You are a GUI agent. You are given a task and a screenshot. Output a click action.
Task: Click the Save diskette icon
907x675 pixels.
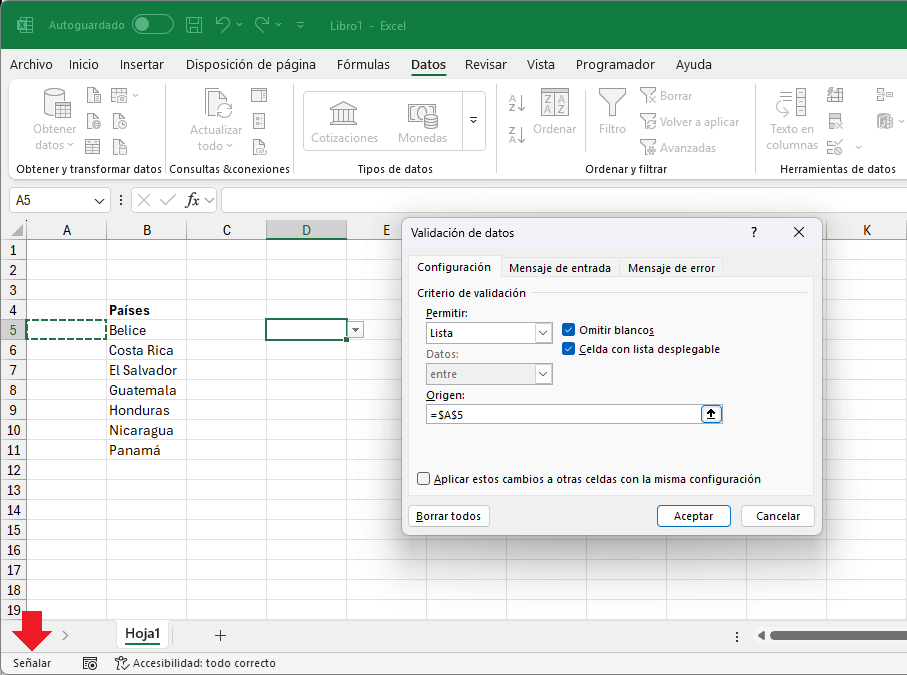point(194,25)
